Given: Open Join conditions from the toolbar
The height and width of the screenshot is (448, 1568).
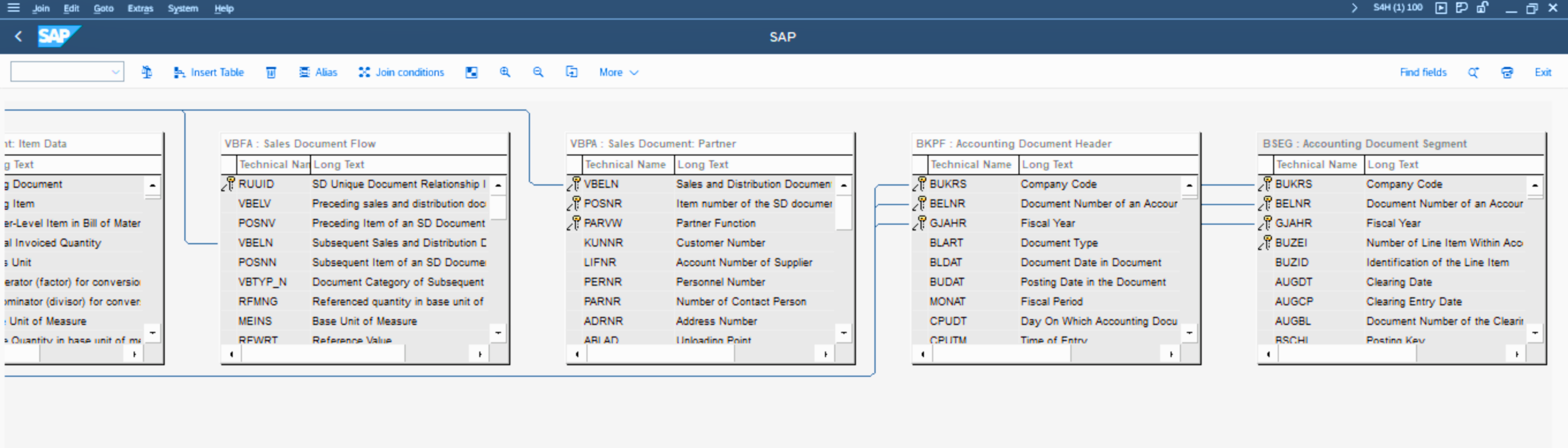Looking at the screenshot, I should coord(401,73).
